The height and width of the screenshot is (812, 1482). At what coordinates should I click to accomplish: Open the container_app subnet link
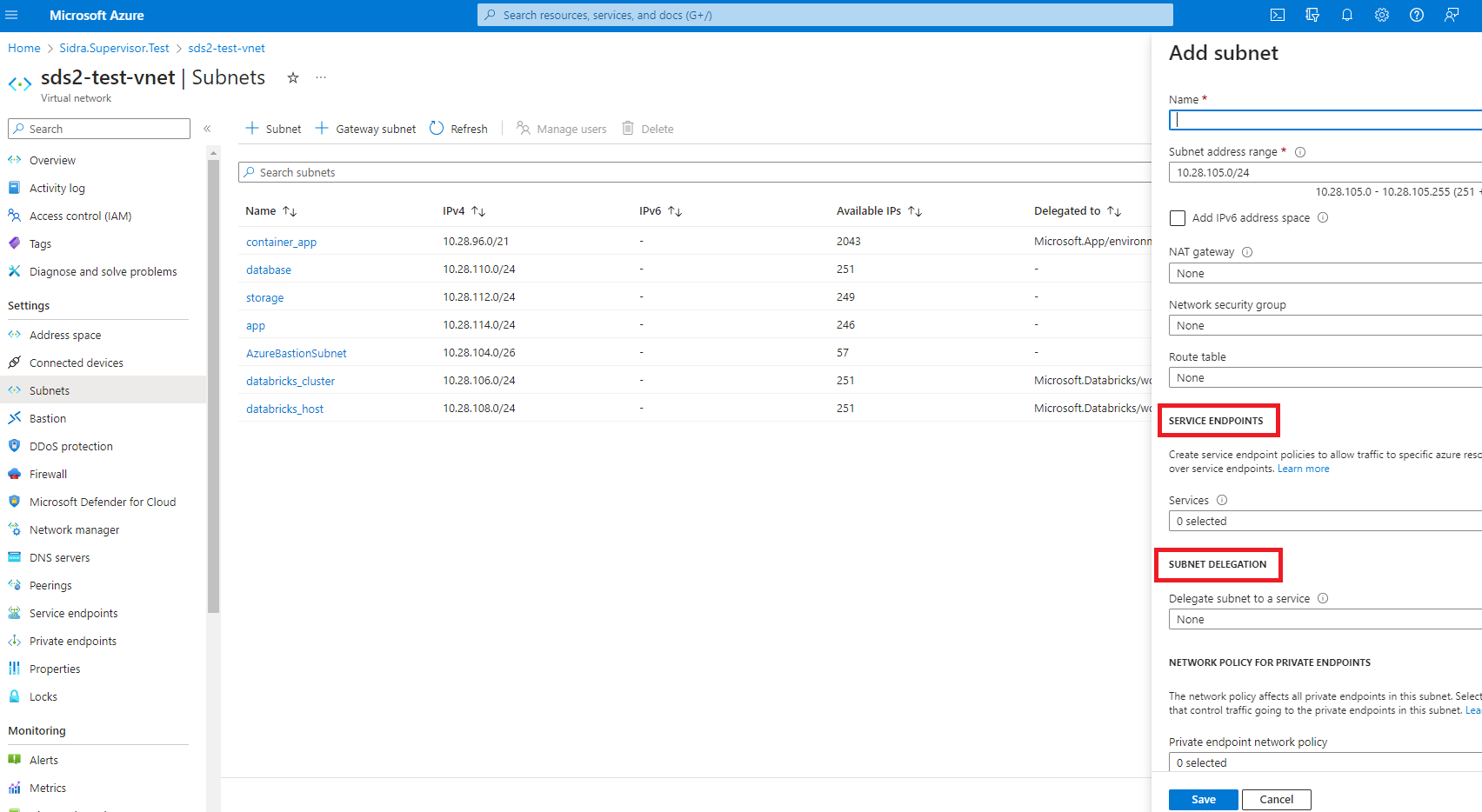[281, 242]
